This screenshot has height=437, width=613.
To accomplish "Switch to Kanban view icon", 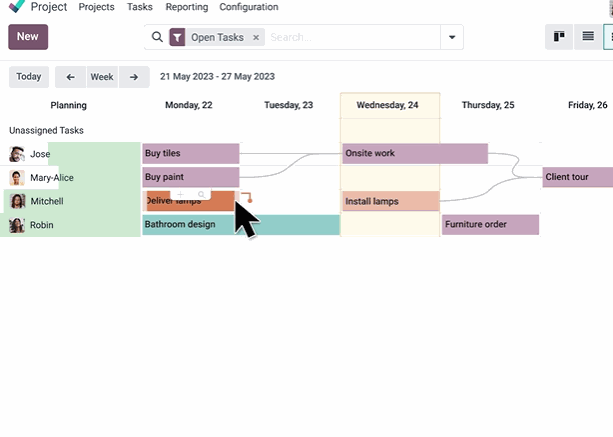I will [559, 37].
